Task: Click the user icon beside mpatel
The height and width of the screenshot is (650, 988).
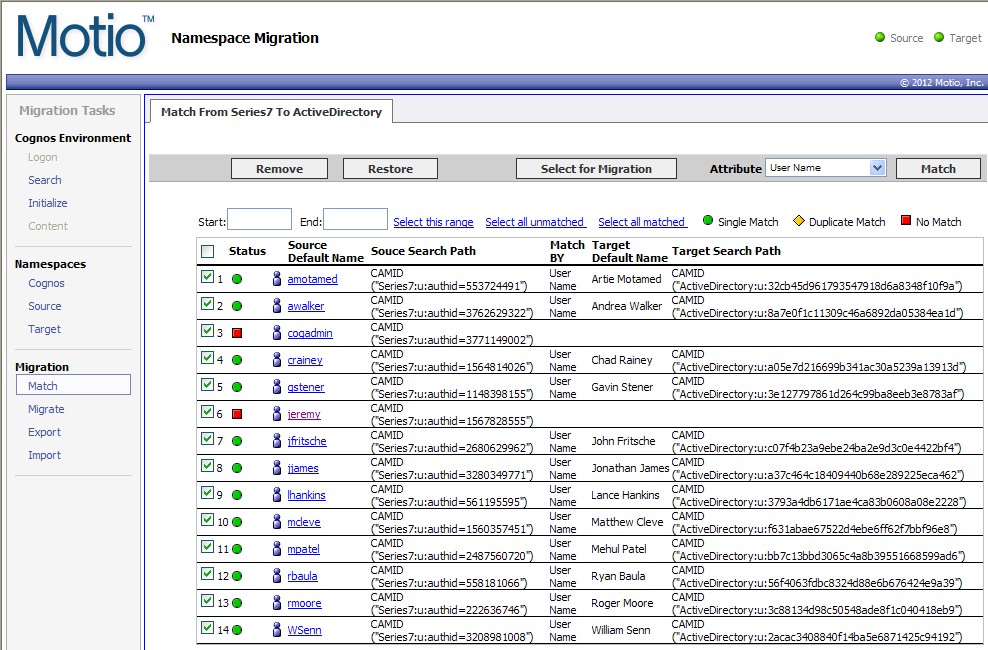Action: 277,549
